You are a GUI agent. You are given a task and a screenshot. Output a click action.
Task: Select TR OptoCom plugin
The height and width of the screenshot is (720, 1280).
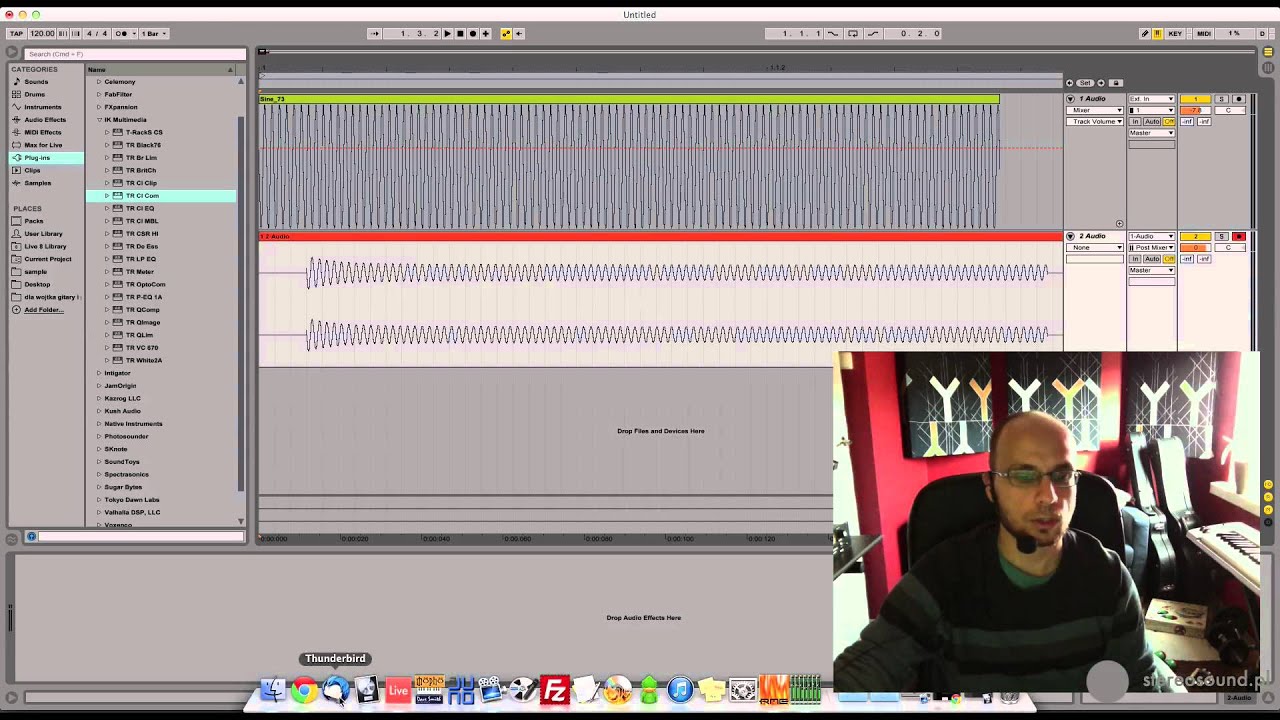161,284
